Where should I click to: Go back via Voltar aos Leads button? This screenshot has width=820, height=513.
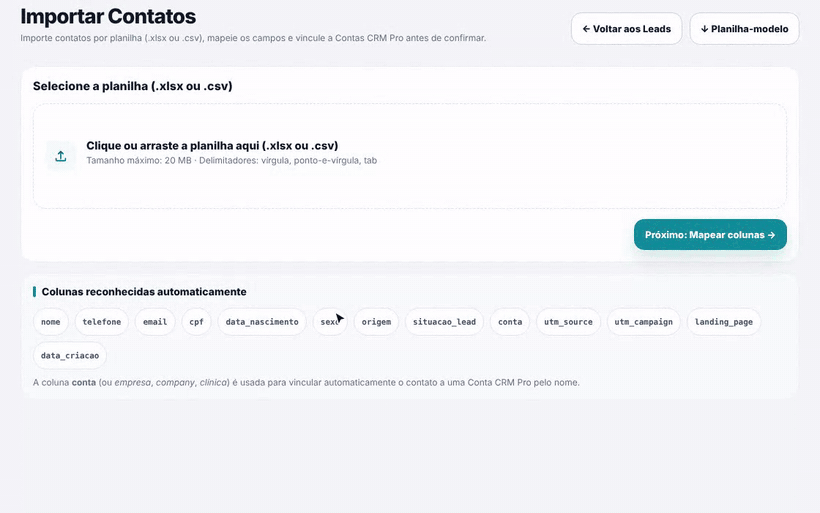tap(627, 29)
